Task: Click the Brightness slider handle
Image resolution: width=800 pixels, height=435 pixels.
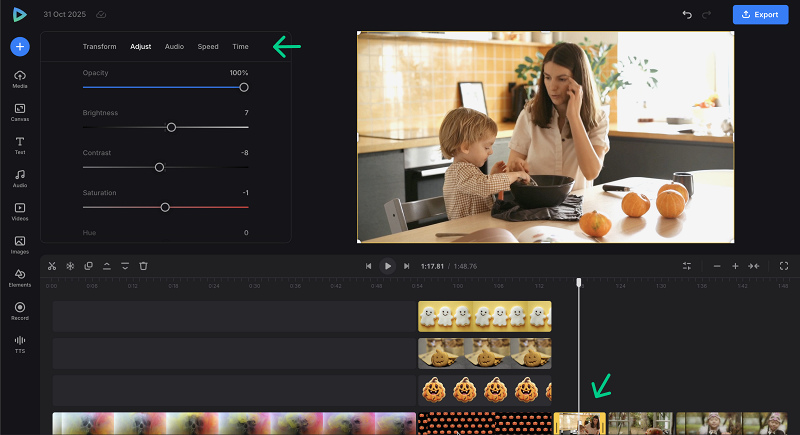Action: point(171,127)
